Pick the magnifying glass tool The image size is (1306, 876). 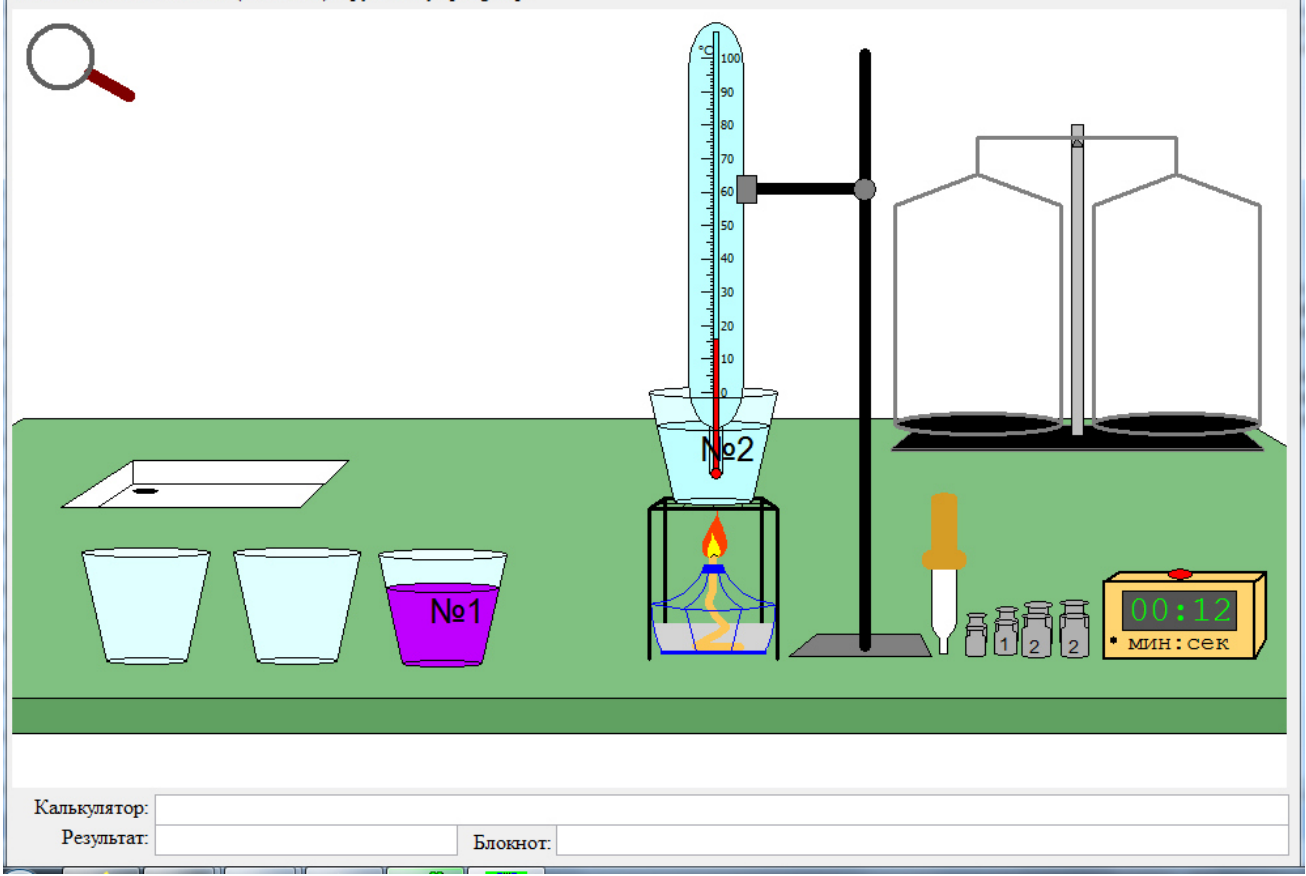[78, 62]
